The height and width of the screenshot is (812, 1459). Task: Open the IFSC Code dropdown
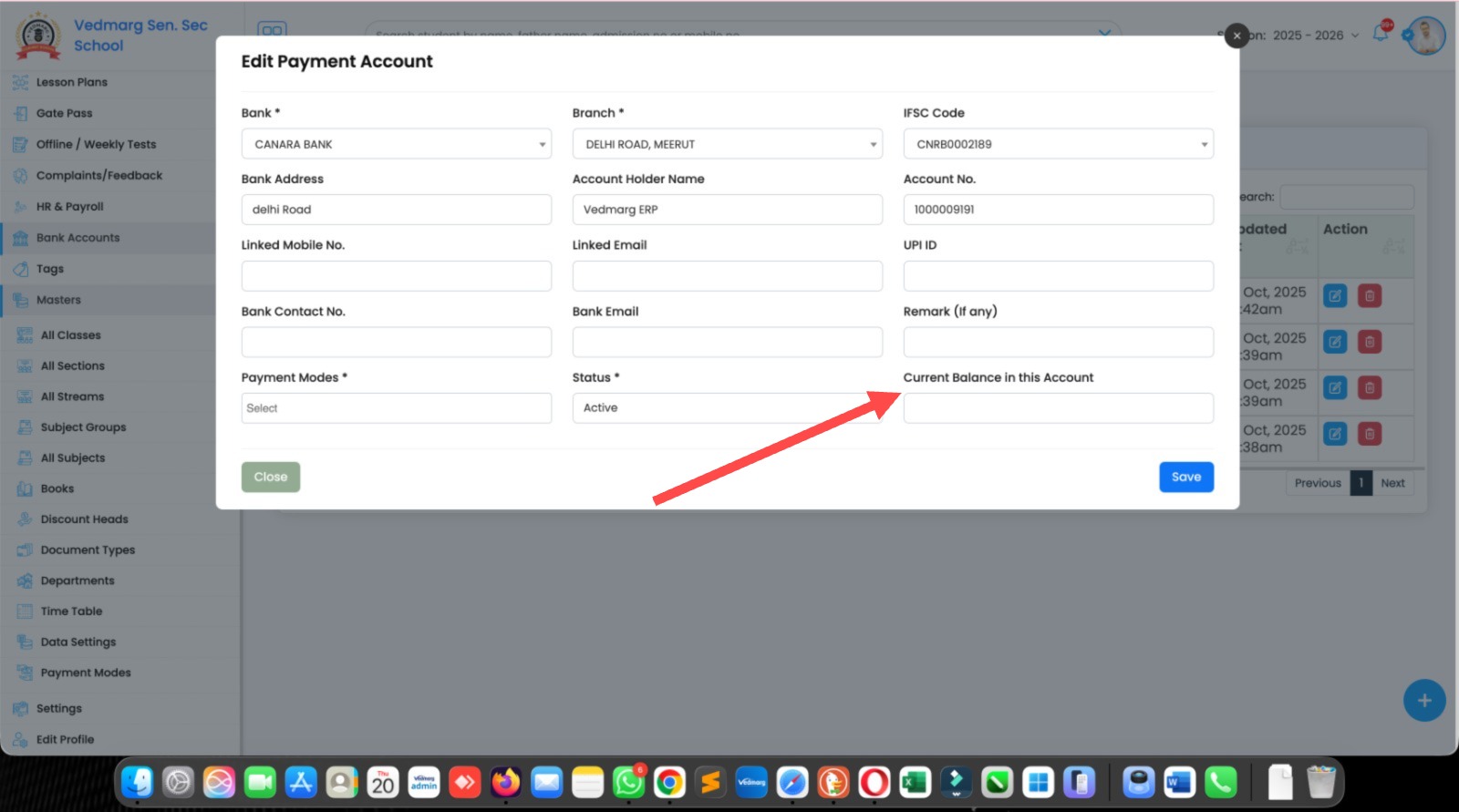[1059, 144]
